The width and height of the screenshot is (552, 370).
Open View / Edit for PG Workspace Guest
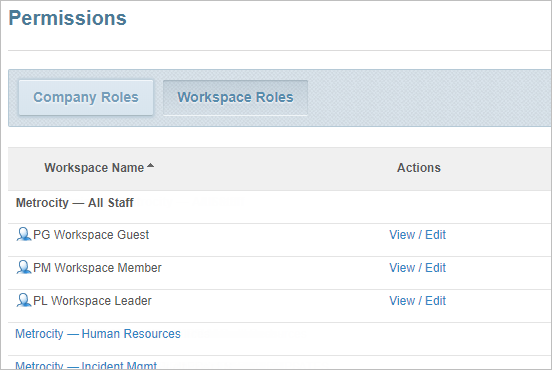coord(418,235)
